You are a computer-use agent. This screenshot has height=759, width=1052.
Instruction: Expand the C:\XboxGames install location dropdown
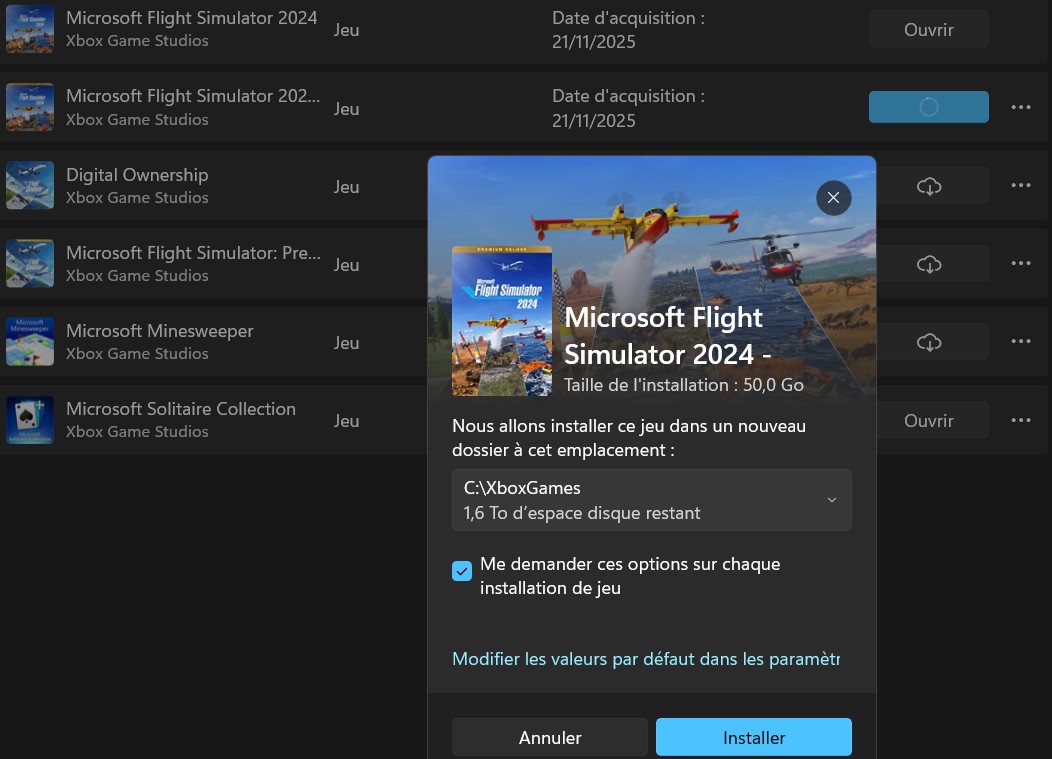coord(651,500)
